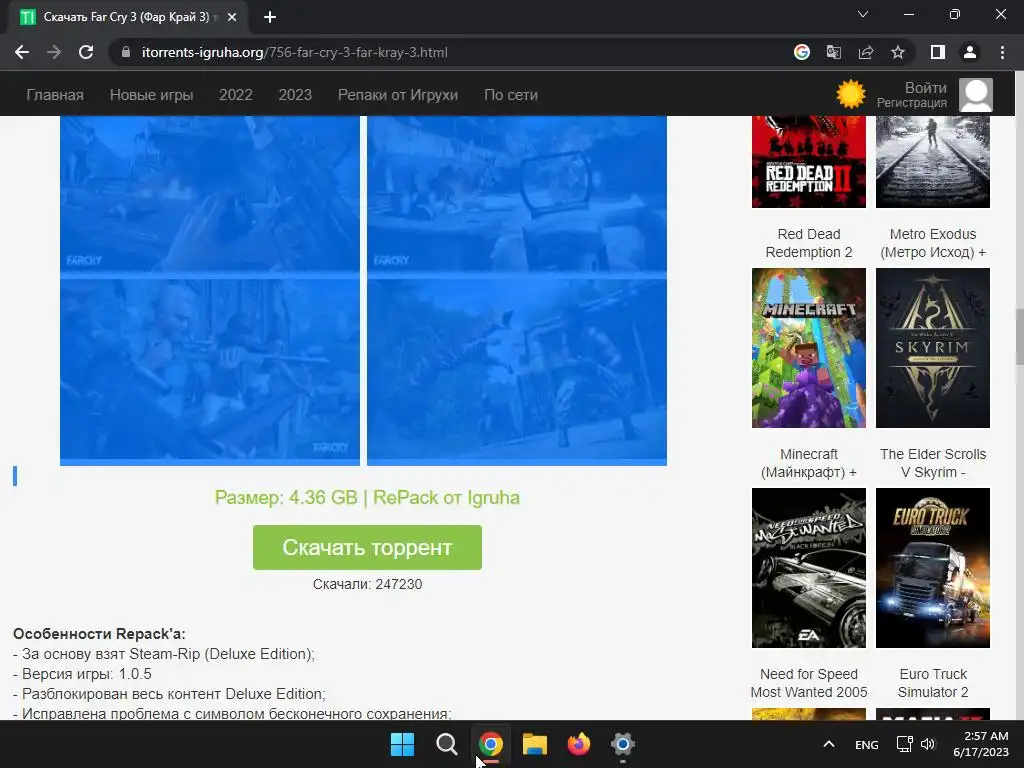
Task: Open Google icon in address bar
Action: (x=802, y=52)
